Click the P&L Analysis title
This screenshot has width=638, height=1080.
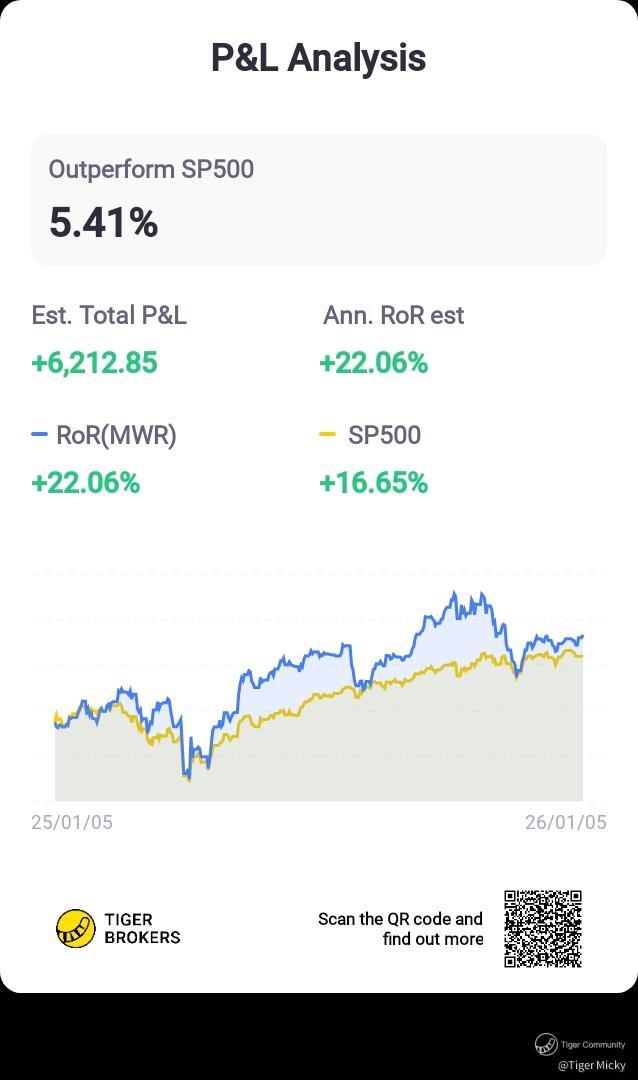(318, 58)
